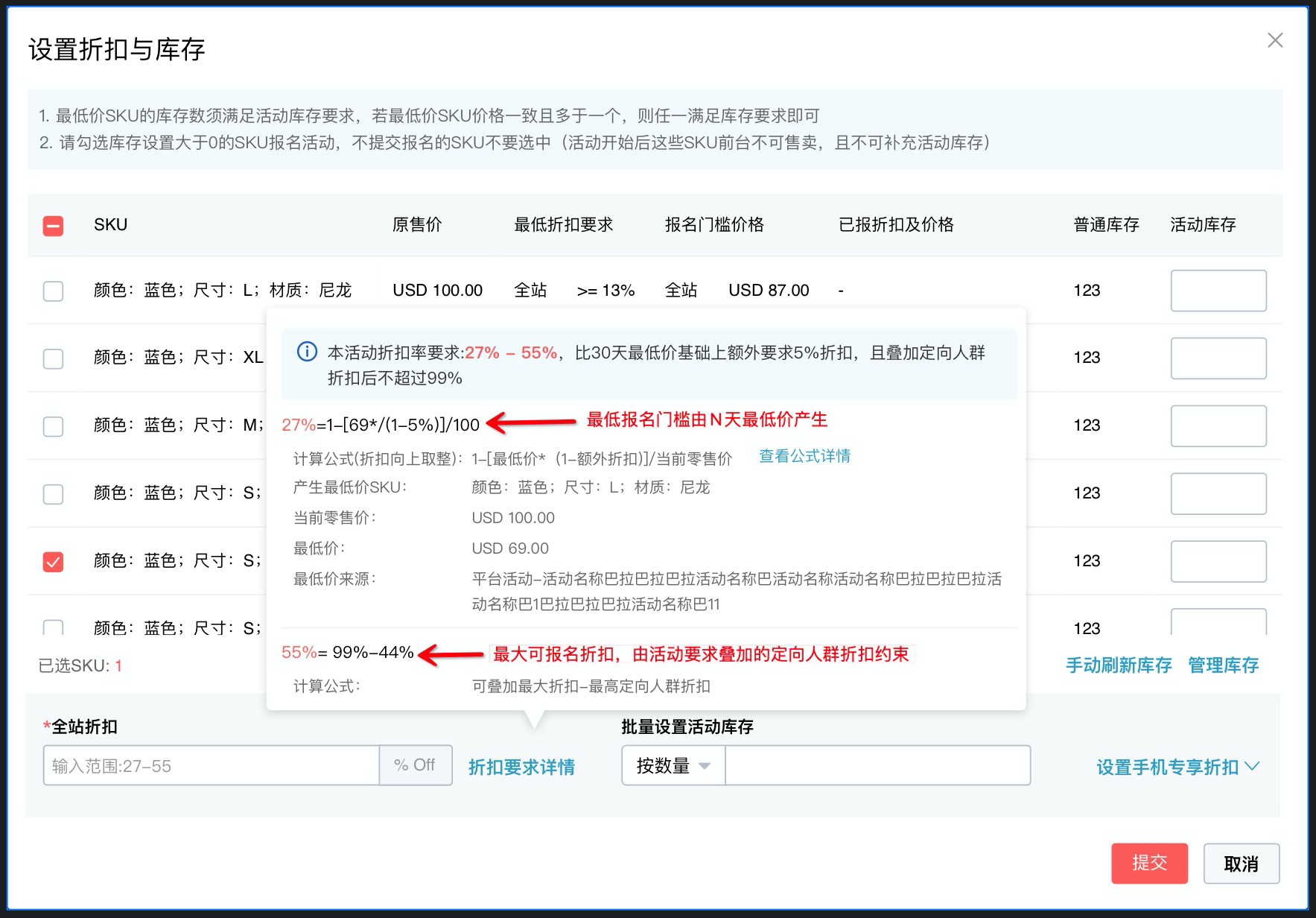This screenshot has height=918, width=1316.
Task: Click 活动库存 input in first SKU row
Action: point(1218,291)
